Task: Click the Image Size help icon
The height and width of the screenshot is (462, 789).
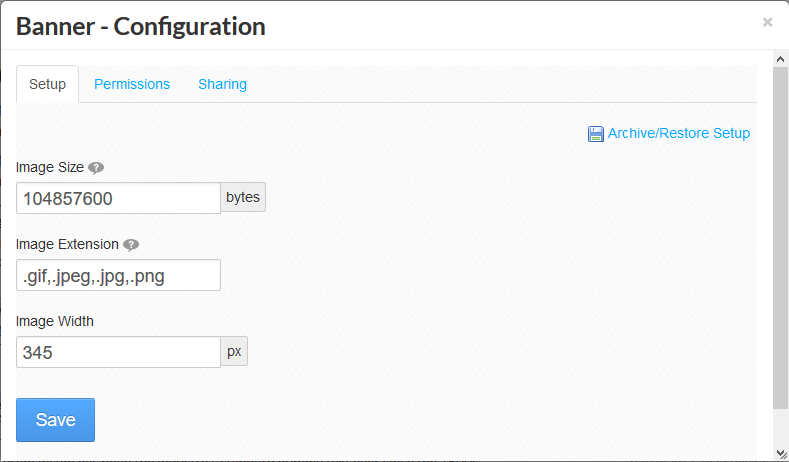Action: (96, 168)
